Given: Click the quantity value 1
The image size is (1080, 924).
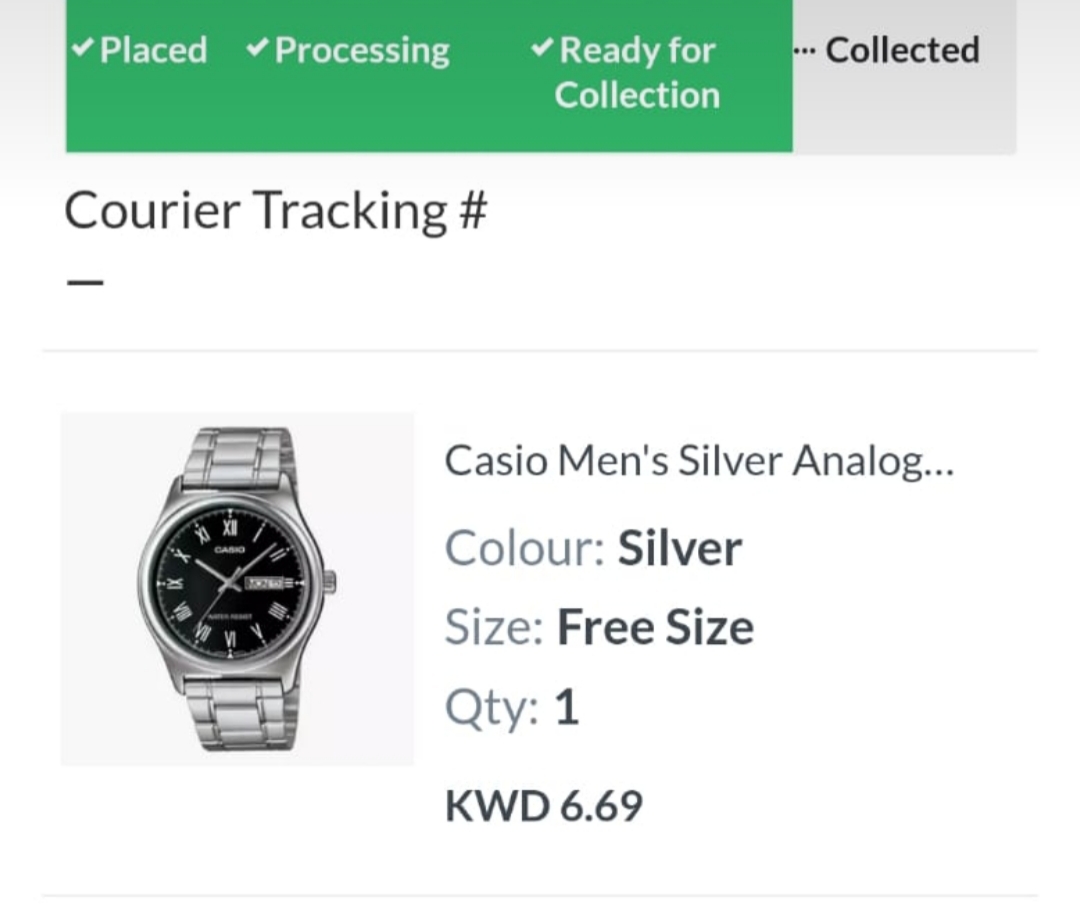Looking at the screenshot, I should click(x=566, y=708).
